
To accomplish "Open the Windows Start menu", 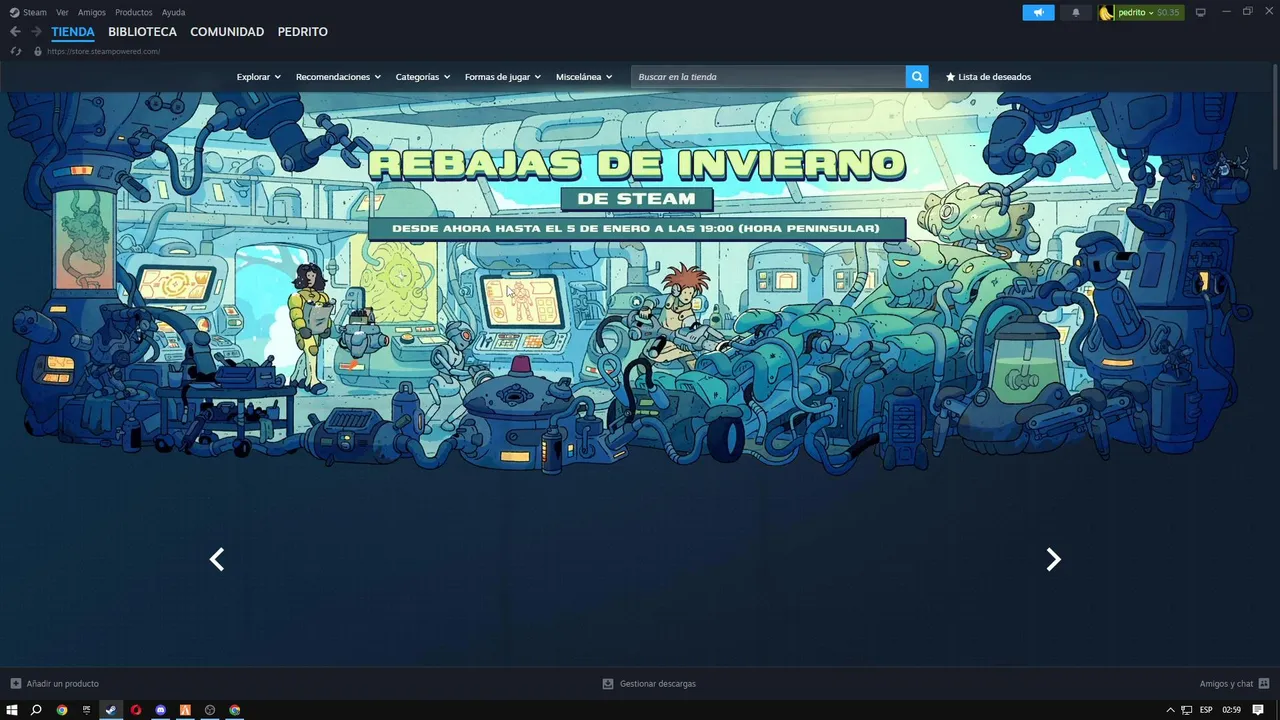I will 13,710.
